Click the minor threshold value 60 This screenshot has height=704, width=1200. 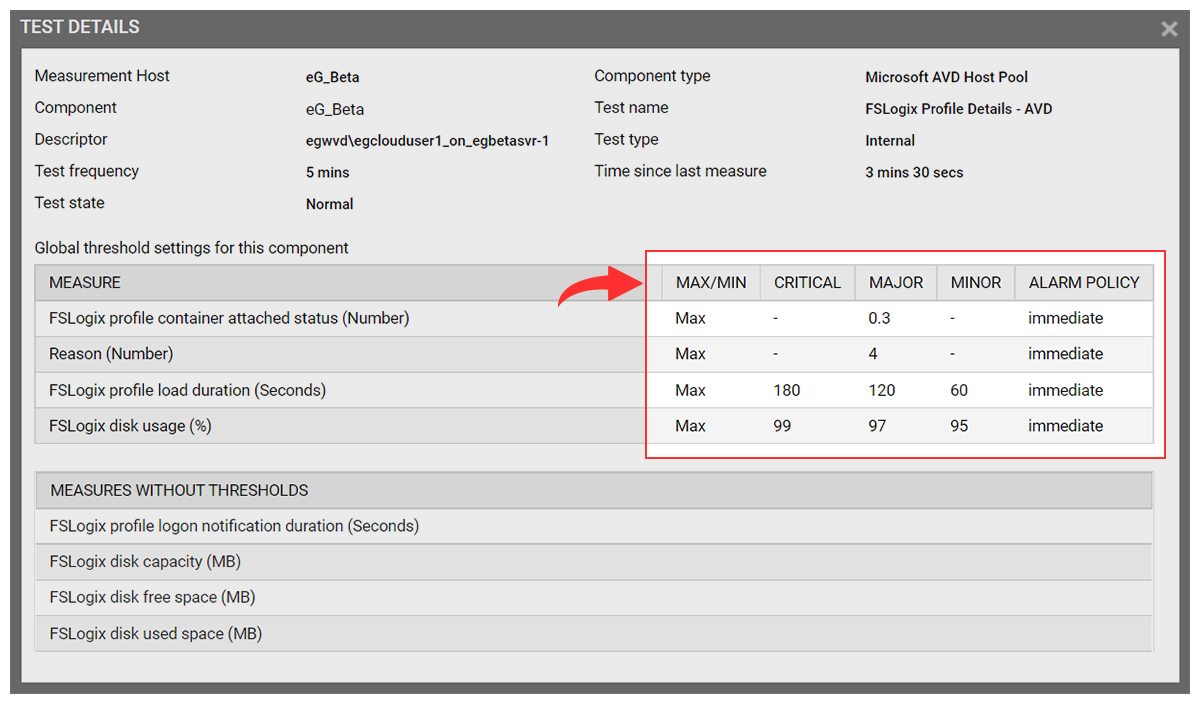coord(959,390)
